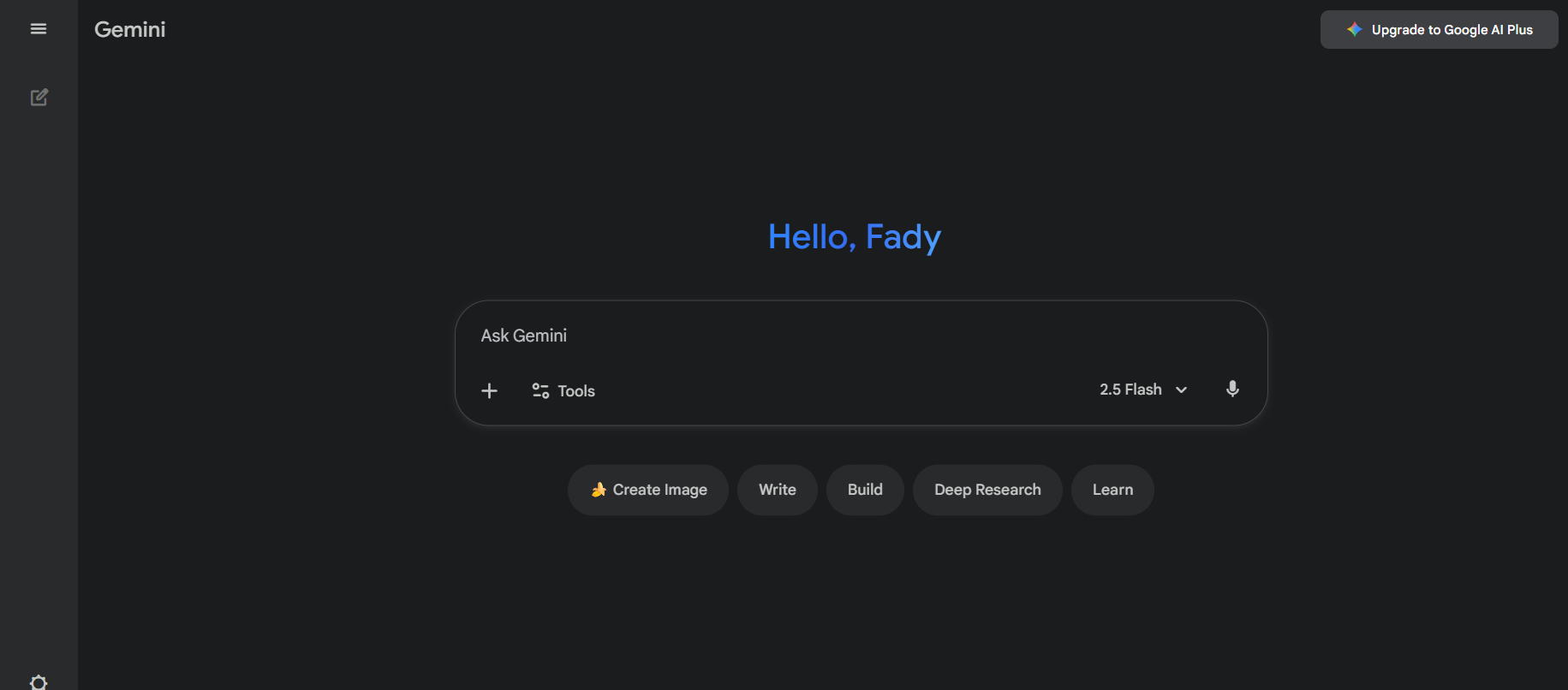Click the sliders icon beside Tools
1568x690 pixels.
540,391
